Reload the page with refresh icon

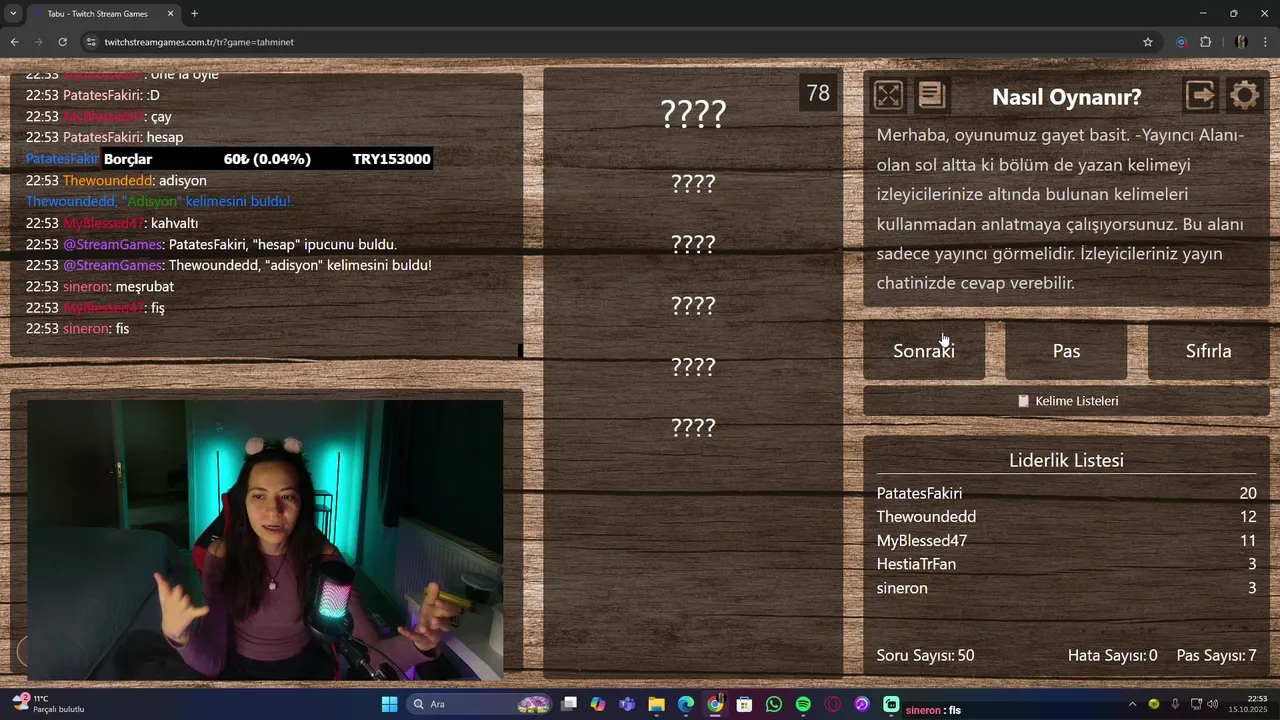coord(62,42)
